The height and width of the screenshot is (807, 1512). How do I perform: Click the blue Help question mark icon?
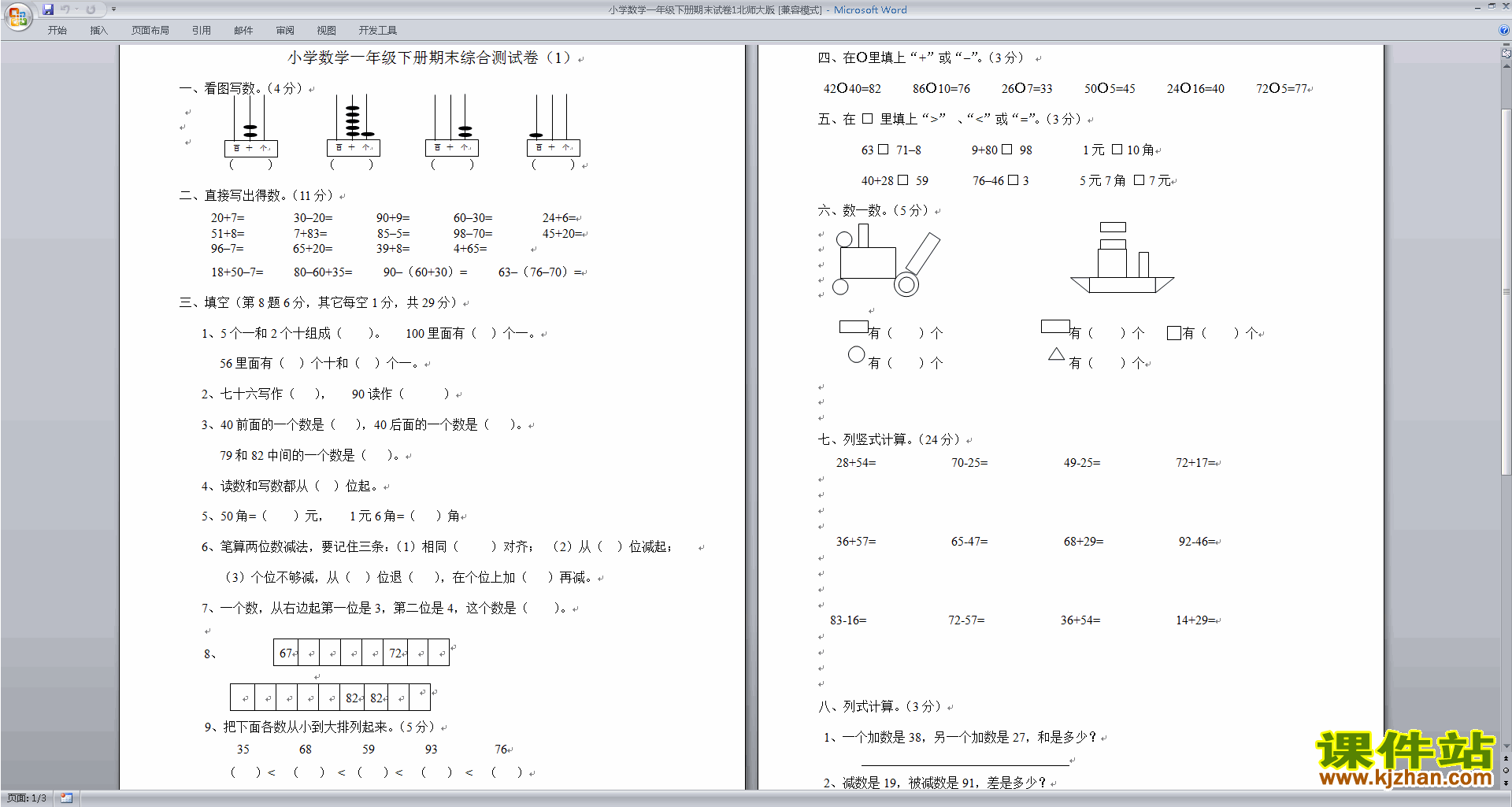pyautogui.click(x=1503, y=30)
